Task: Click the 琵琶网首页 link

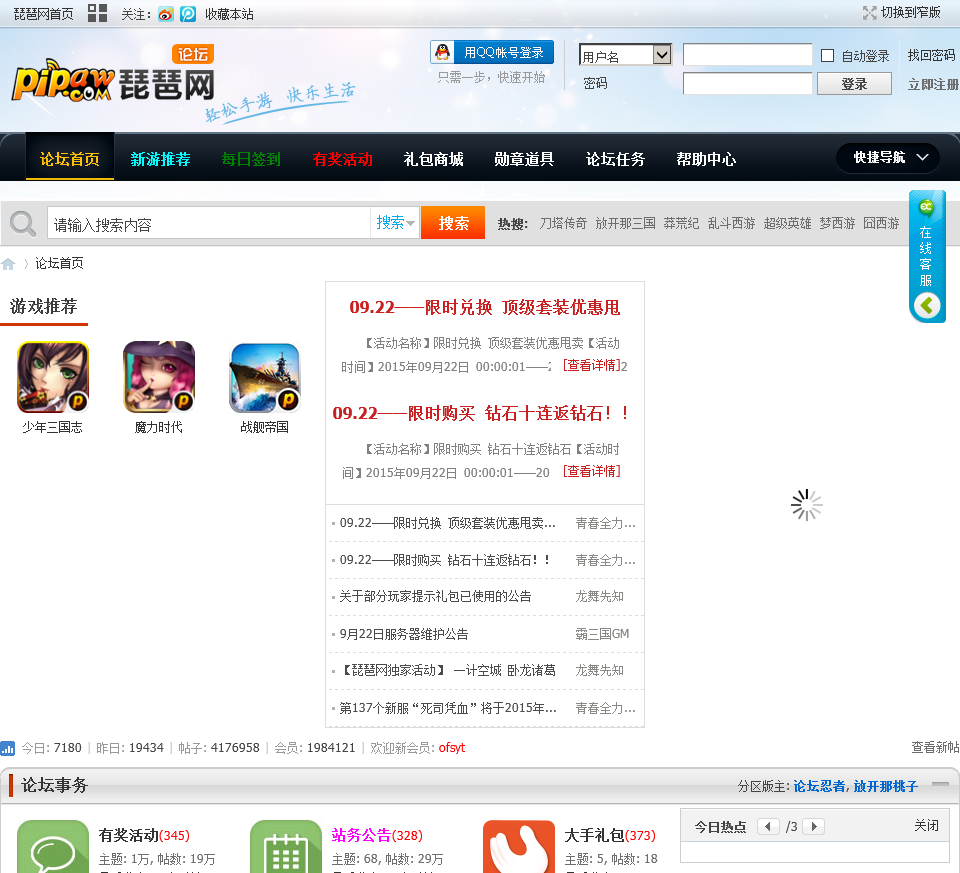Action: click(43, 14)
